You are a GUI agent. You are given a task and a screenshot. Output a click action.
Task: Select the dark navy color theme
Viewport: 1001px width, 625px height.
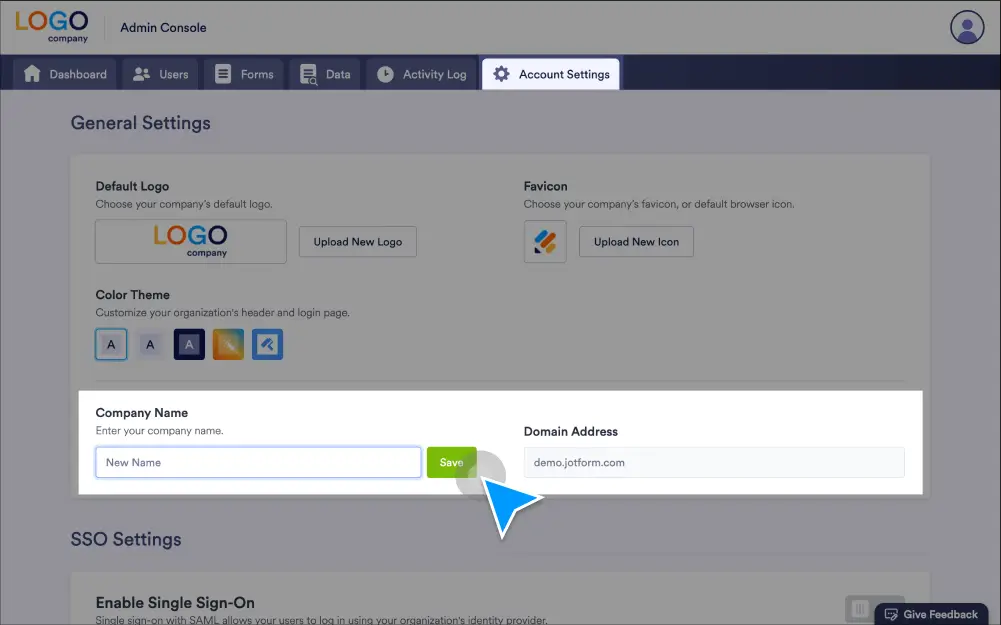[189, 345]
